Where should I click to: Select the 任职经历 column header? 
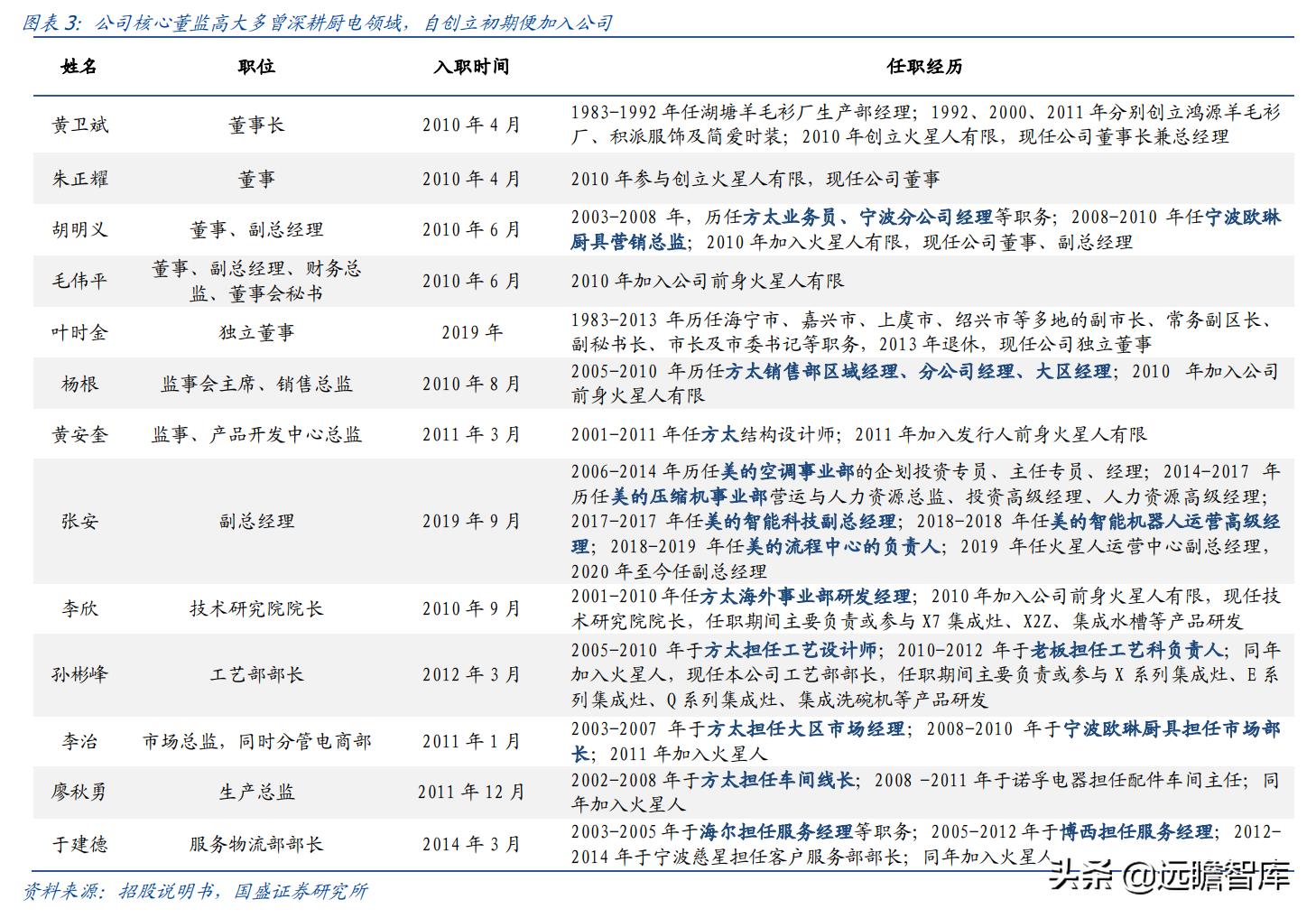tap(922, 67)
